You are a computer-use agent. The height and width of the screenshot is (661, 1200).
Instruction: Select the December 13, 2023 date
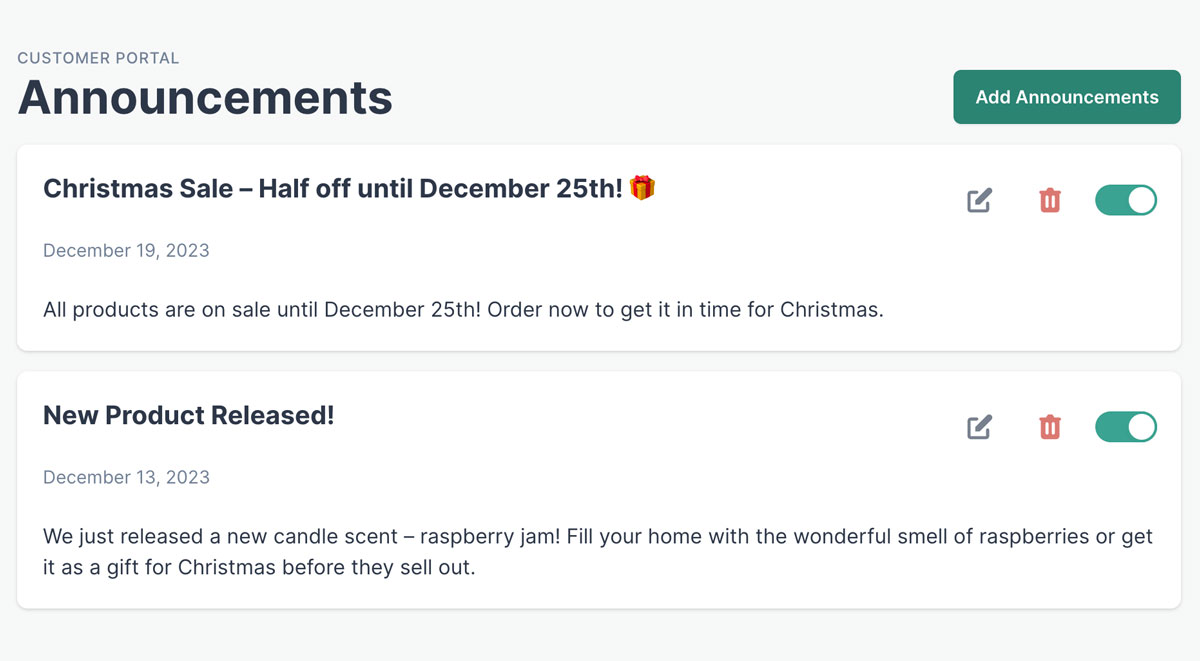126,477
